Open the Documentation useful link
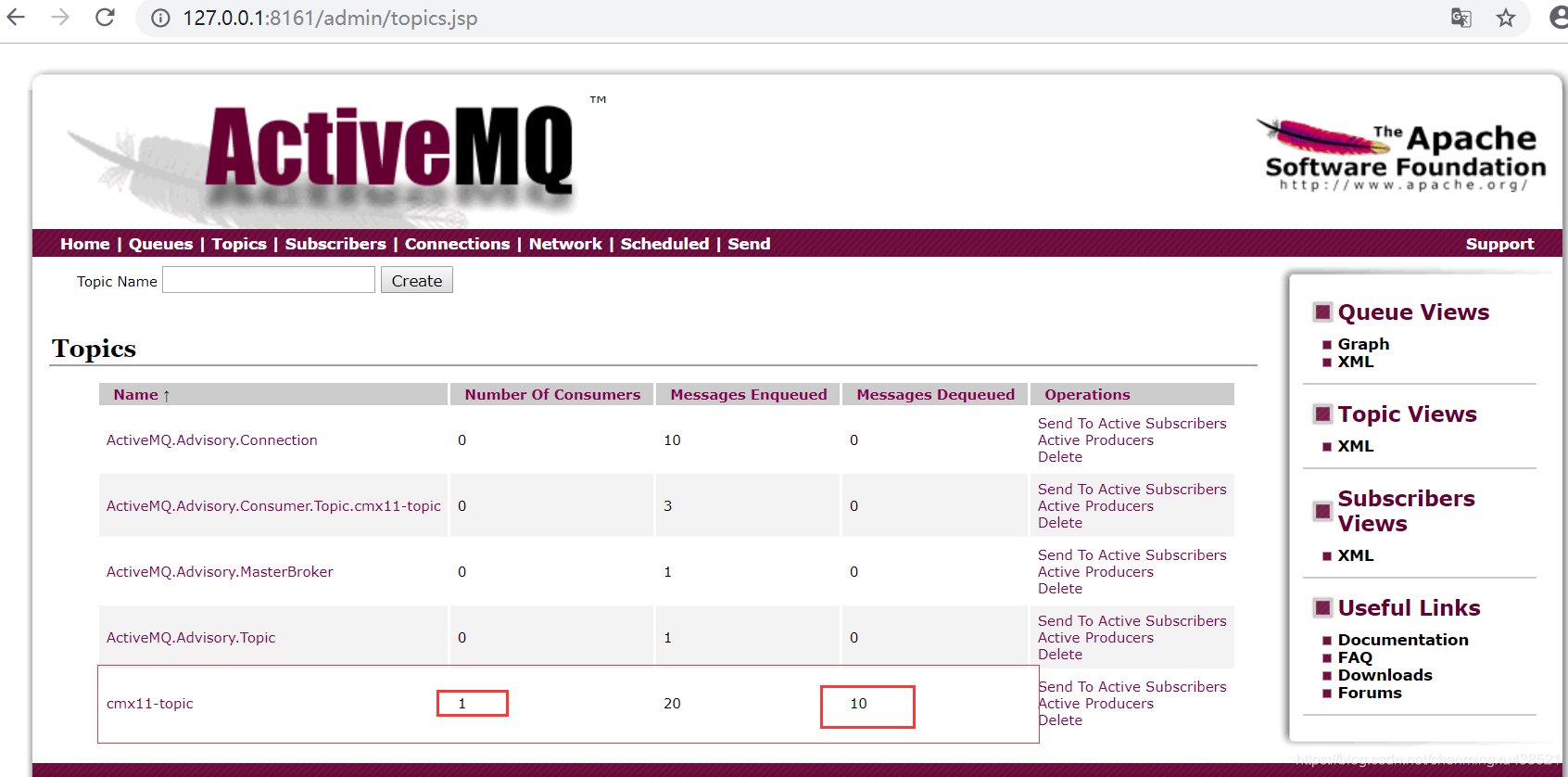Screen dimensions: 1568x777 [x=1403, y=640]
